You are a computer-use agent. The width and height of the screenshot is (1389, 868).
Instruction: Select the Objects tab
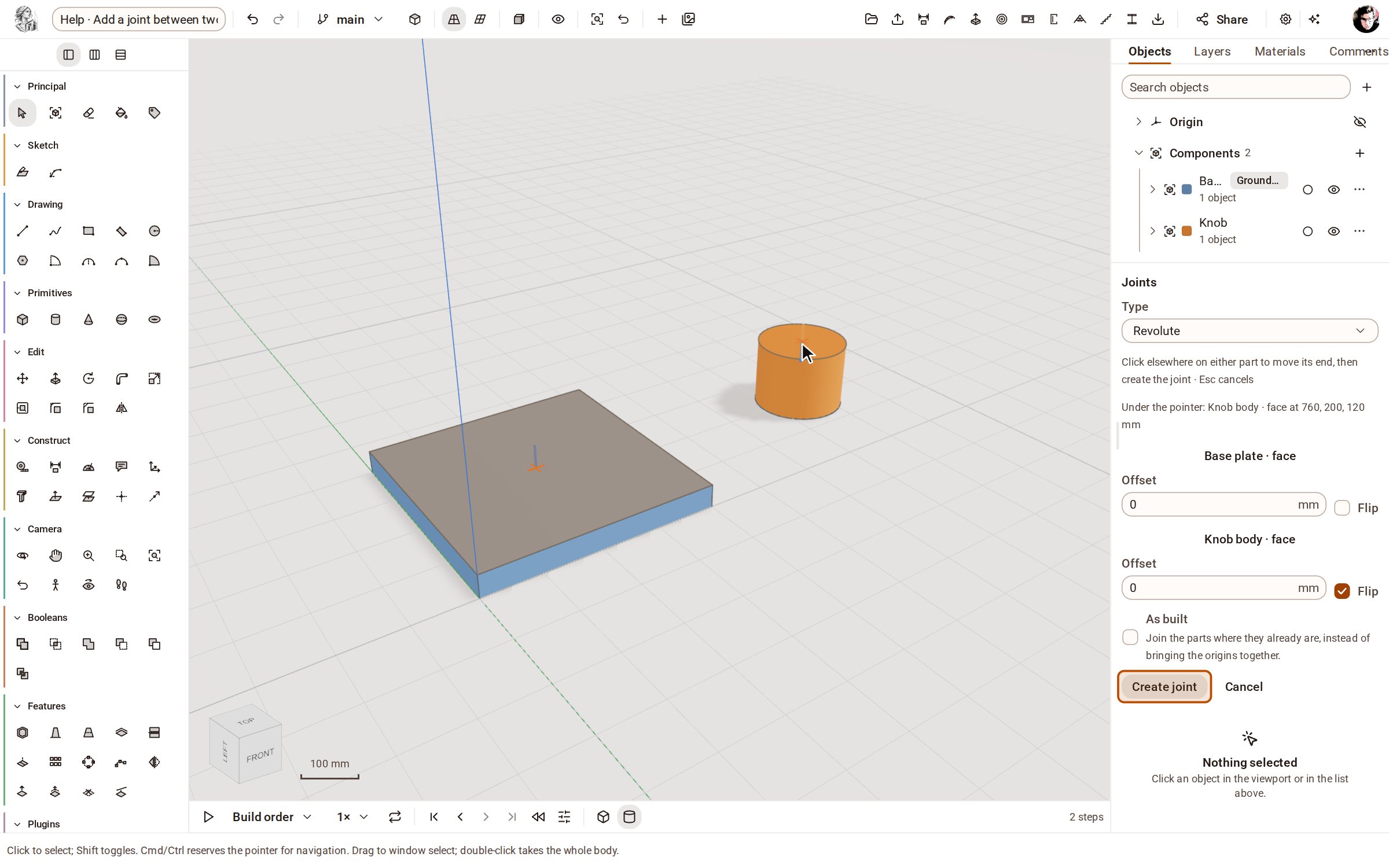[1149, 52]
